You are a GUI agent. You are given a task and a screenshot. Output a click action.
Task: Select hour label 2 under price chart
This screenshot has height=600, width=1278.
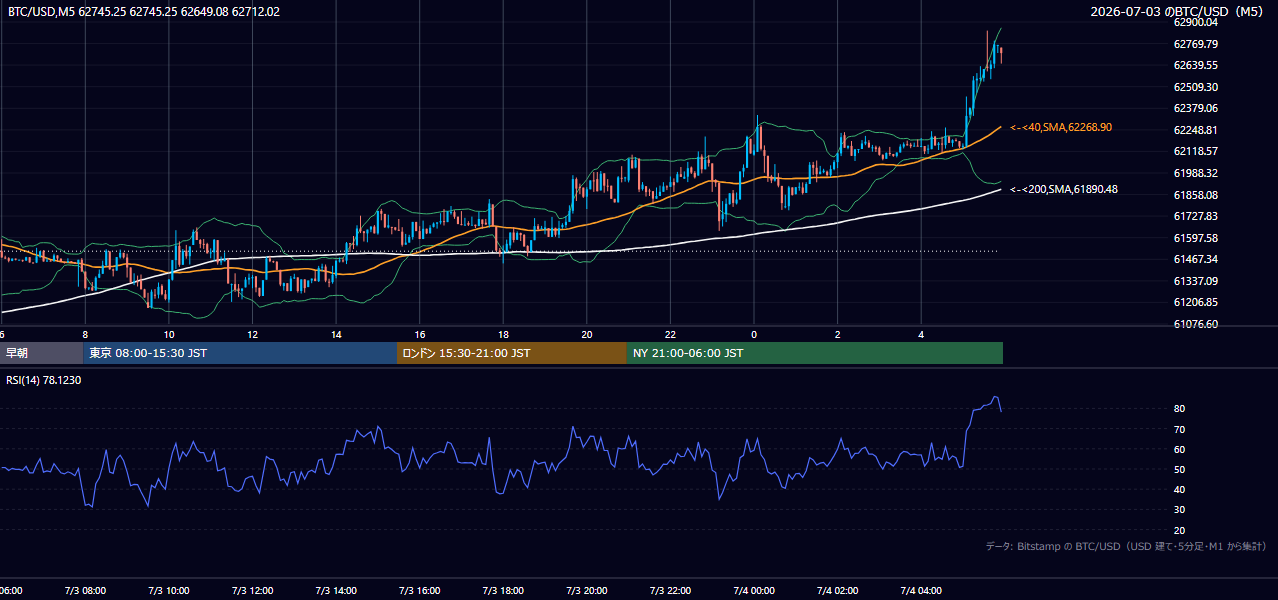tap(838, 334)
